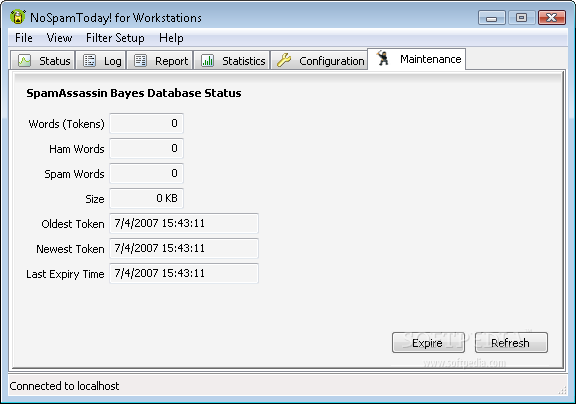576x404 pixels.
Task: Click the Log tab list icon
Action: point(89,61)
